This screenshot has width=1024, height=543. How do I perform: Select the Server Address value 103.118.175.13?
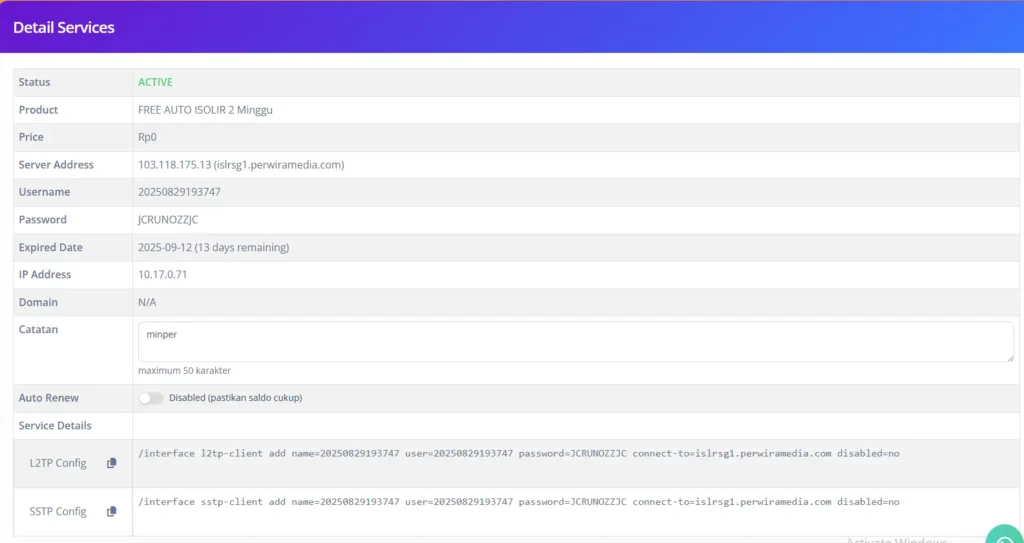[174, 165]
